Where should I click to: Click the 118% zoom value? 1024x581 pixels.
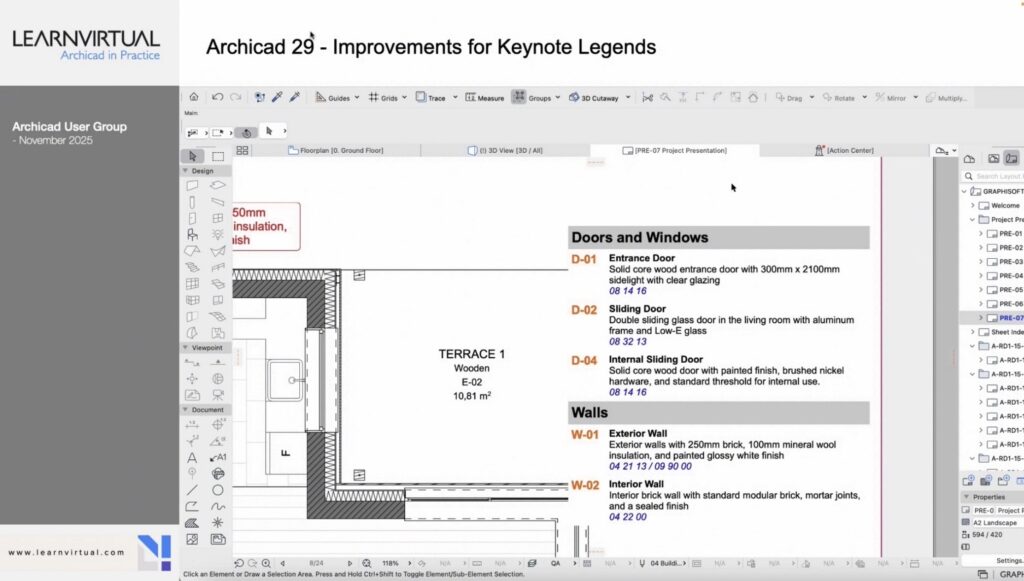[x=391, y=563]
